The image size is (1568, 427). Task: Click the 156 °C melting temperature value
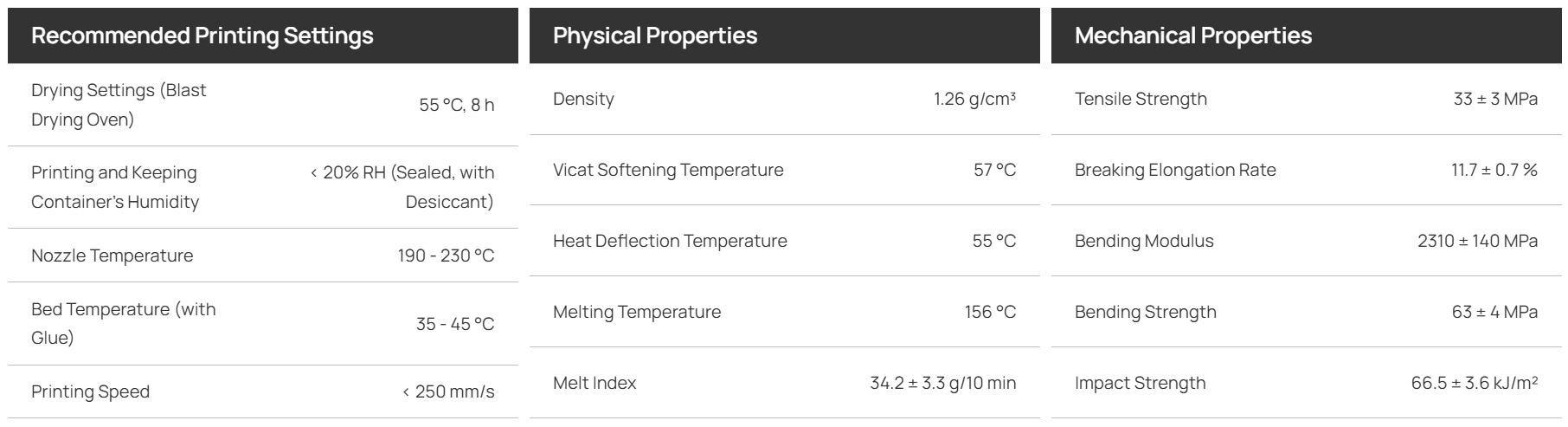[991, 312]
